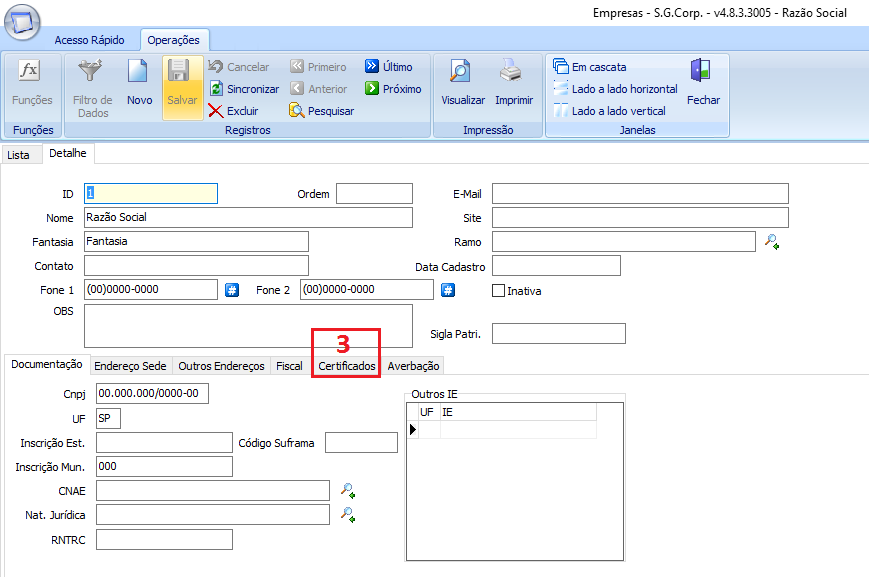Open the Certificados tab
This screenshot has height=577, width=869.
(346, 366)
